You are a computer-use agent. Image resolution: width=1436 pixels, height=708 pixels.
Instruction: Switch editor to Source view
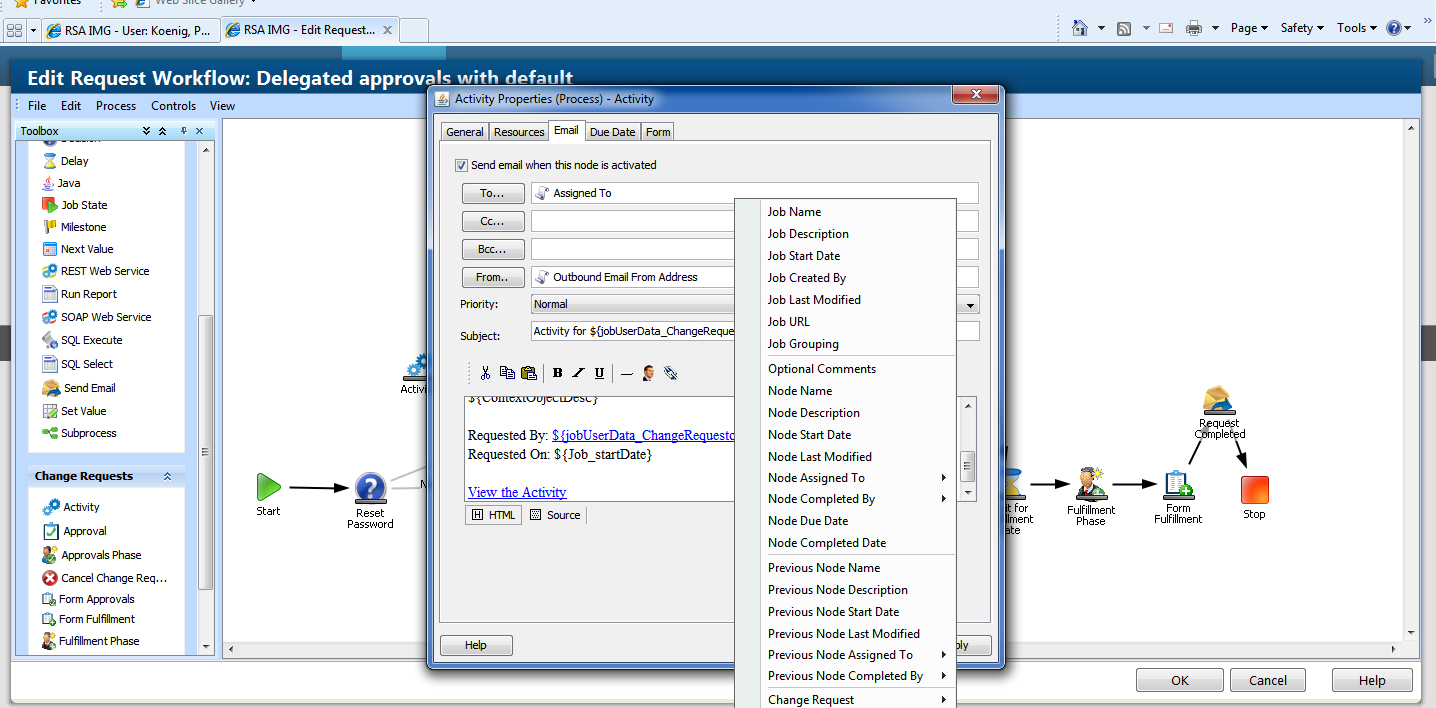(x=555, y=515)
